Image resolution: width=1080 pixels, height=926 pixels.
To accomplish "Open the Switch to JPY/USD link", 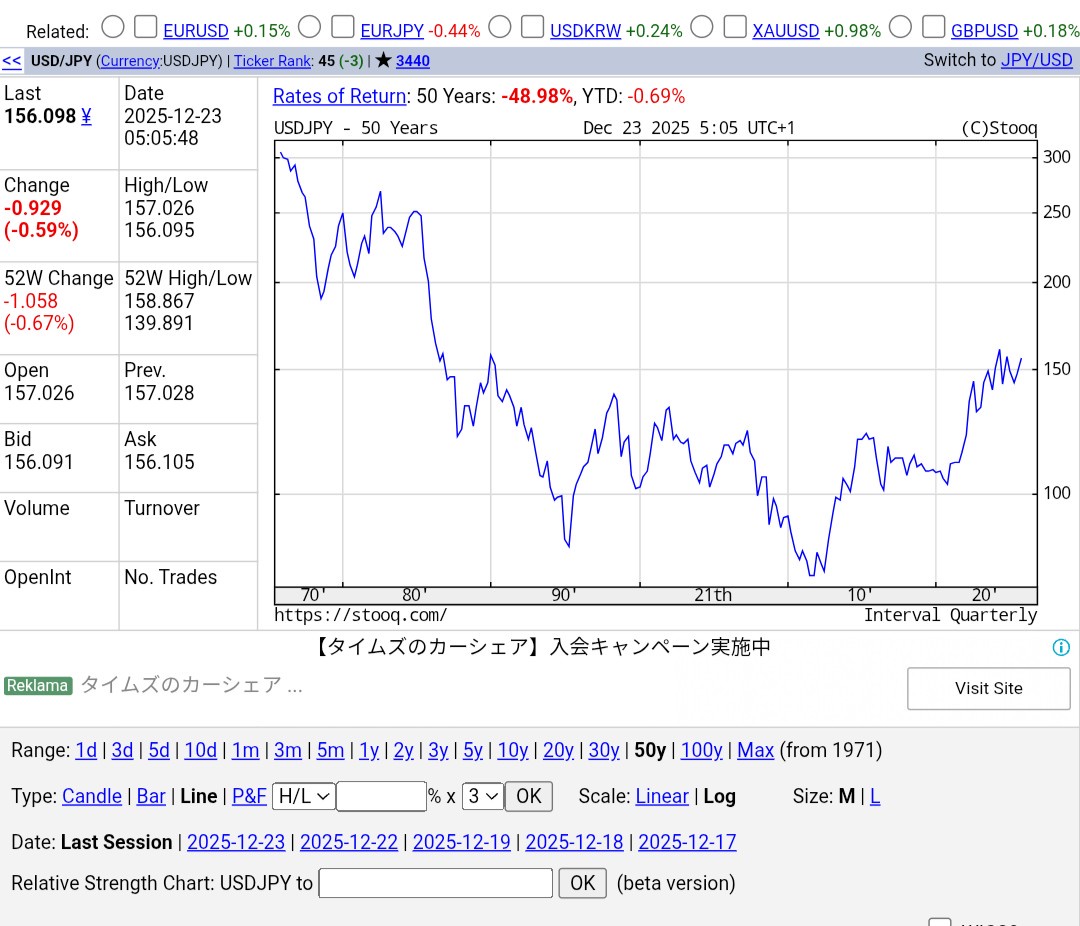I will 1036,60.
